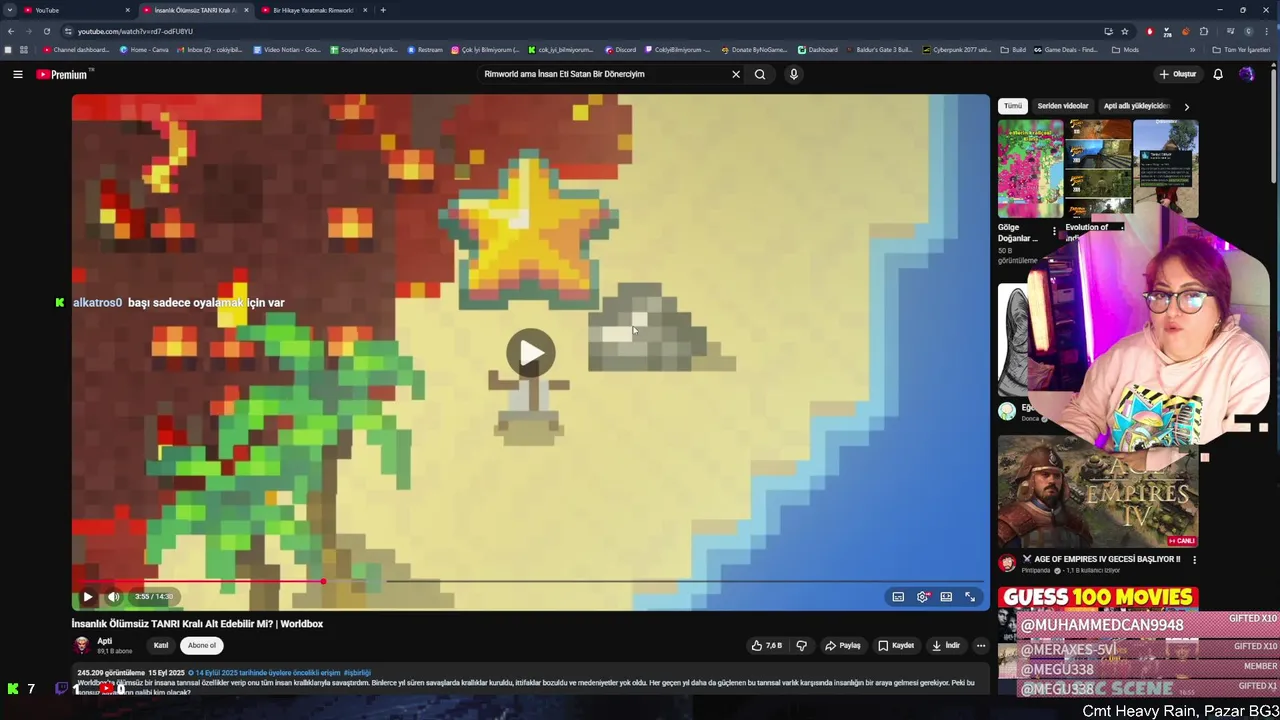The image size is (1280, 720).
Task: Bookmark this page with the star icon
Action: pos(1124,31)
